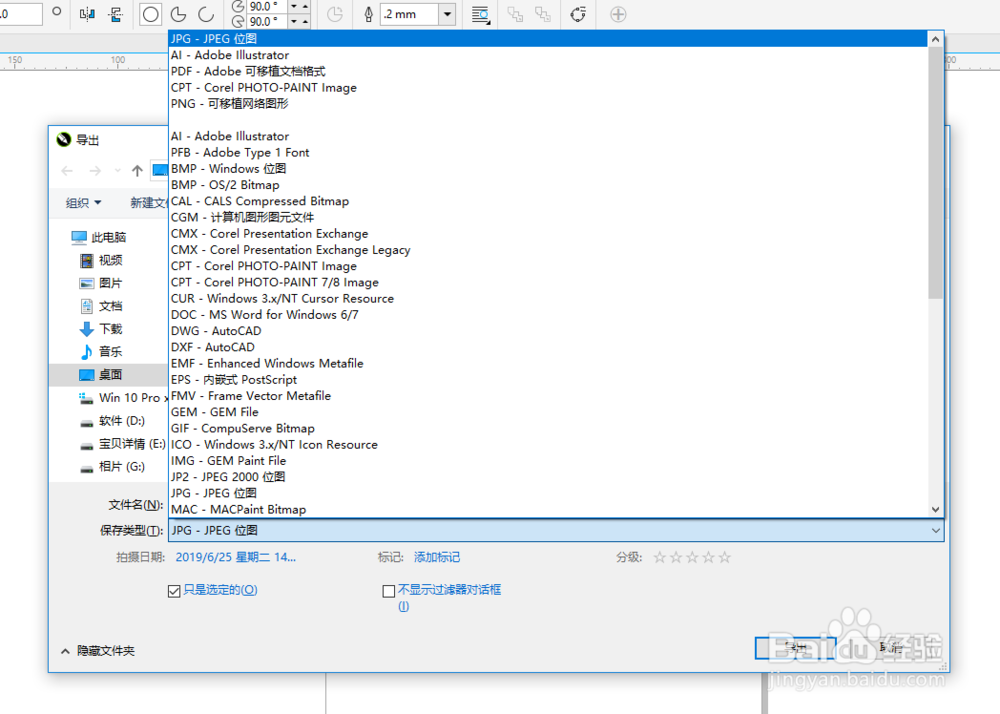Open the outline width dropdown arrow
Viewport: 1000px width, 714px height.
tap(448, 14)
